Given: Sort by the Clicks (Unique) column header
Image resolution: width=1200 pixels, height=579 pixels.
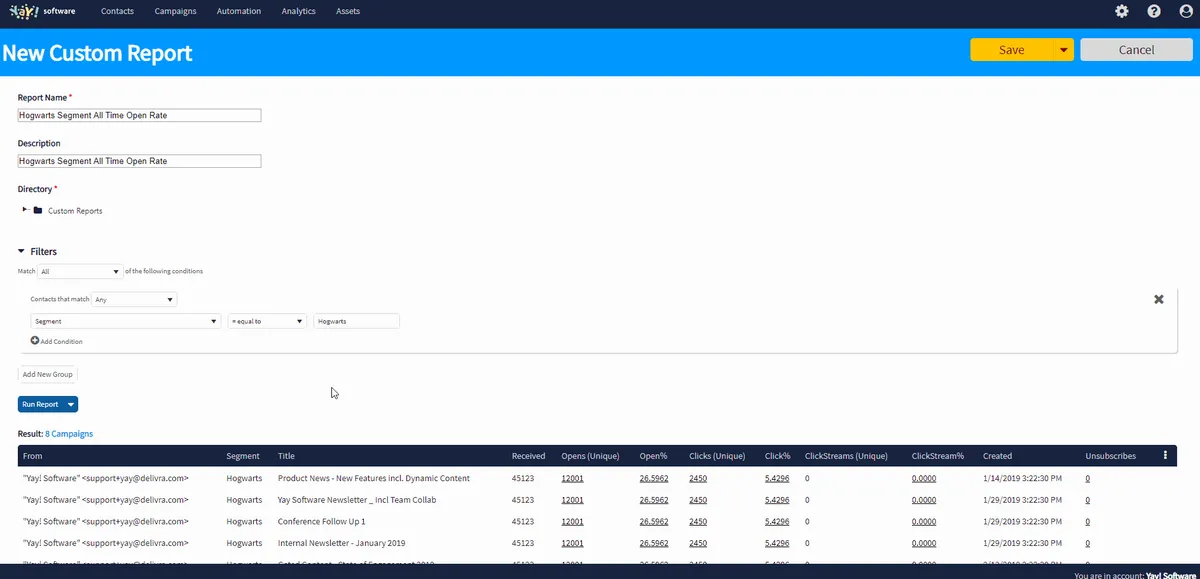Looking at the screenshot, I should (x=717, y=456).
